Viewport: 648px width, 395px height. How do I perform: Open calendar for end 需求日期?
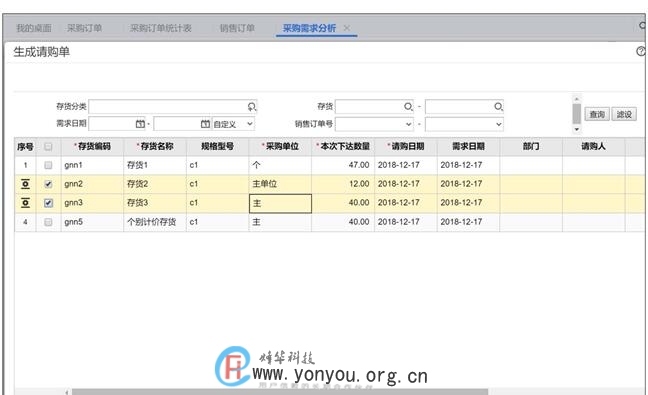coord(205,124)
